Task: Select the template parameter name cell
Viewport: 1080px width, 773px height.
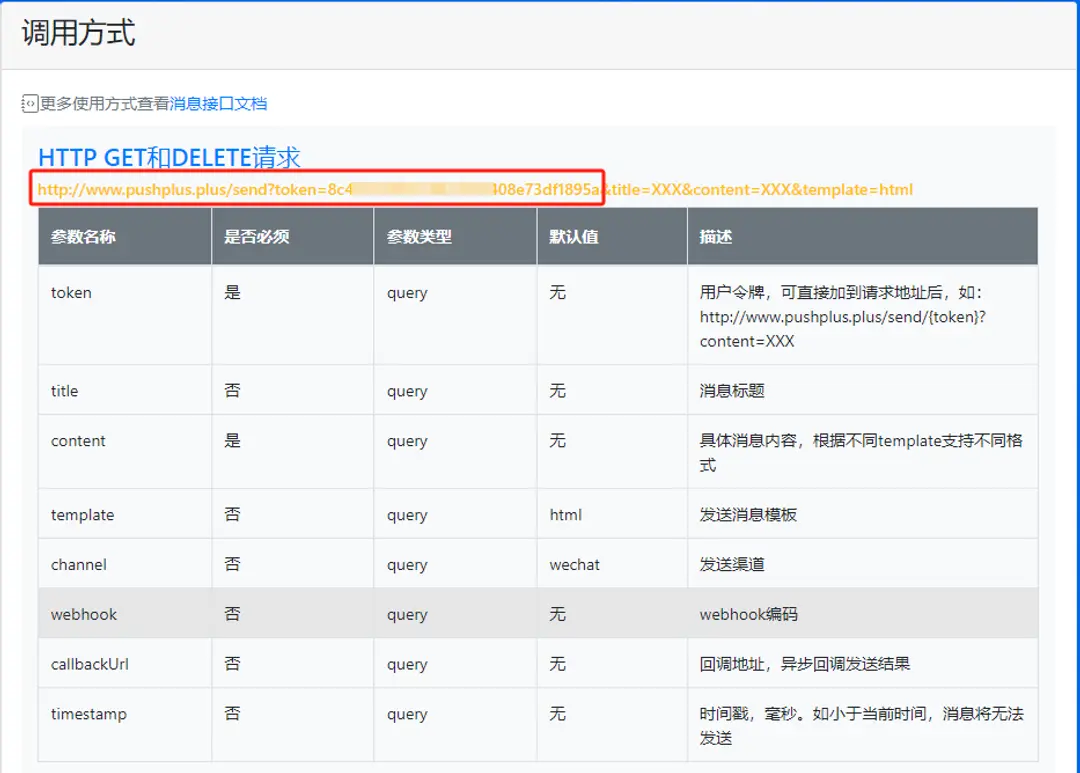Action: 125,514
